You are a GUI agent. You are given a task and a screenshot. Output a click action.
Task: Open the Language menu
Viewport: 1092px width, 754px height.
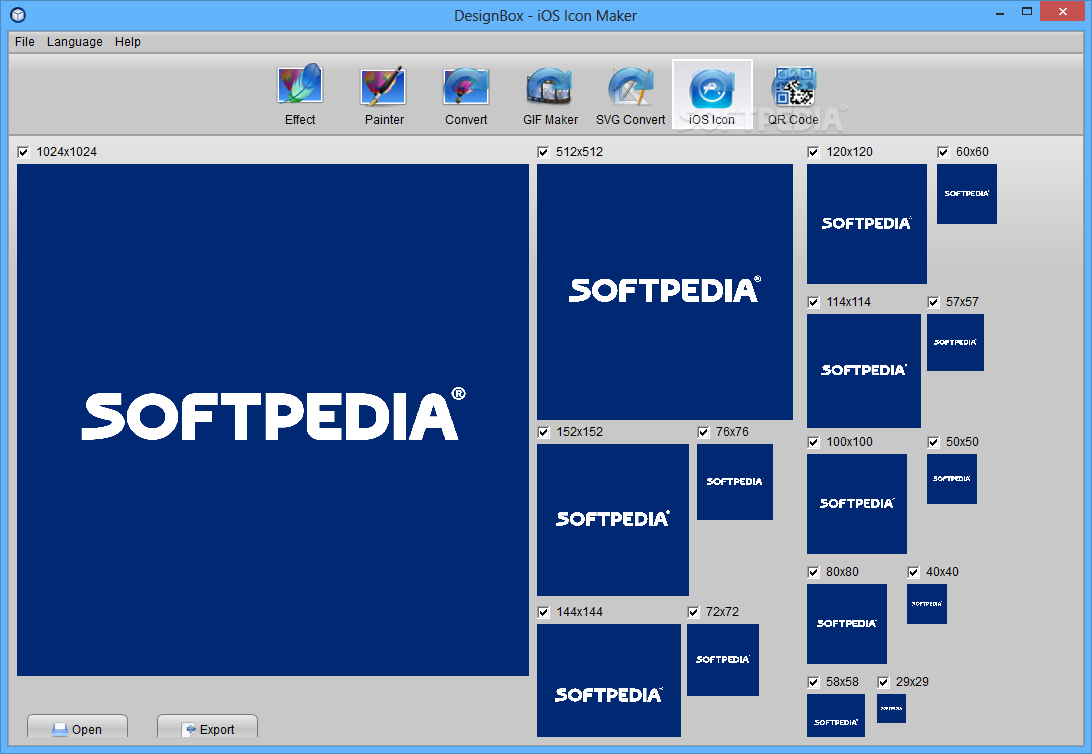(75, 42)
